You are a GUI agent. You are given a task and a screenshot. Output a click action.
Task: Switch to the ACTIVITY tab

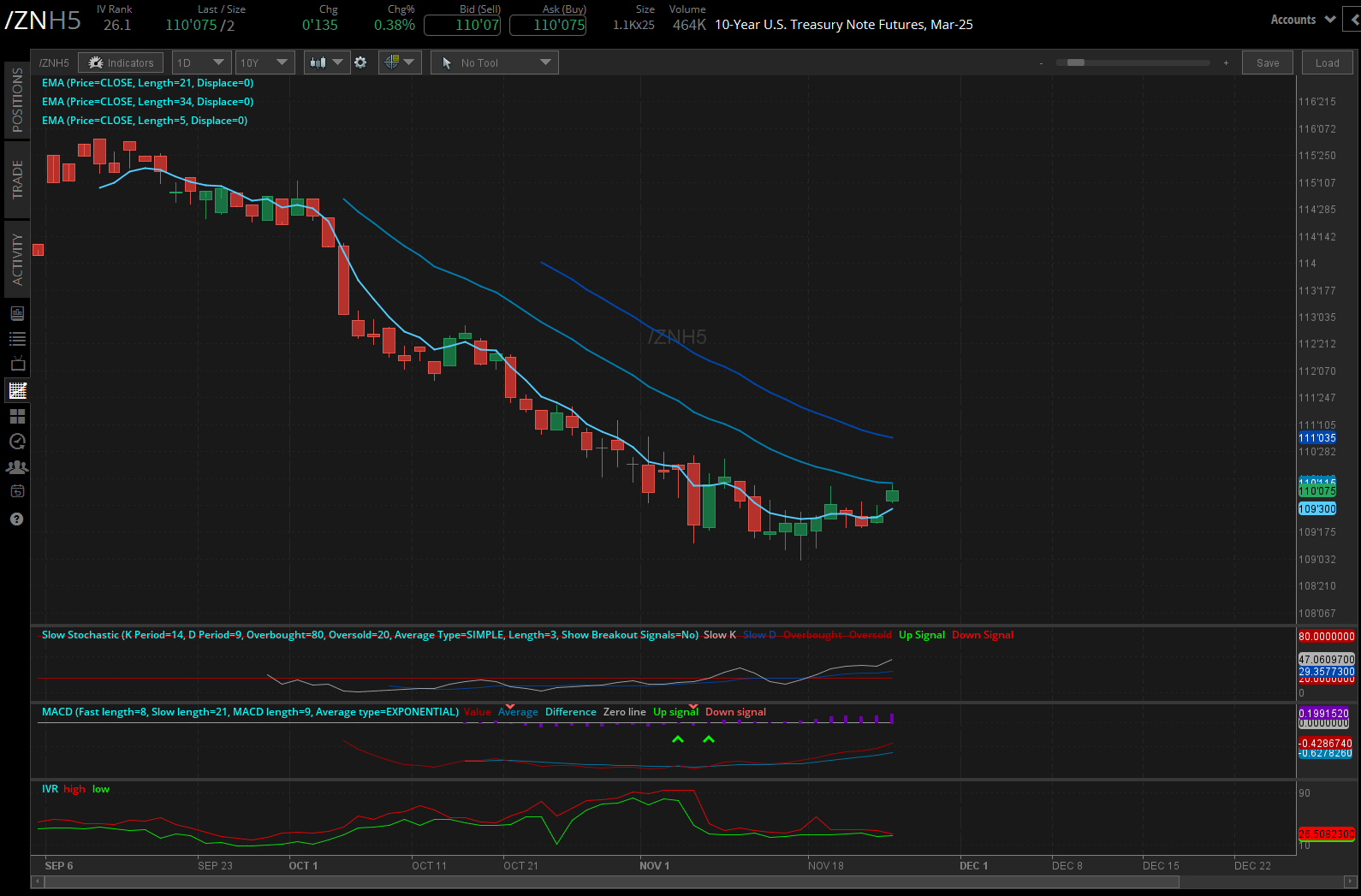17,259
